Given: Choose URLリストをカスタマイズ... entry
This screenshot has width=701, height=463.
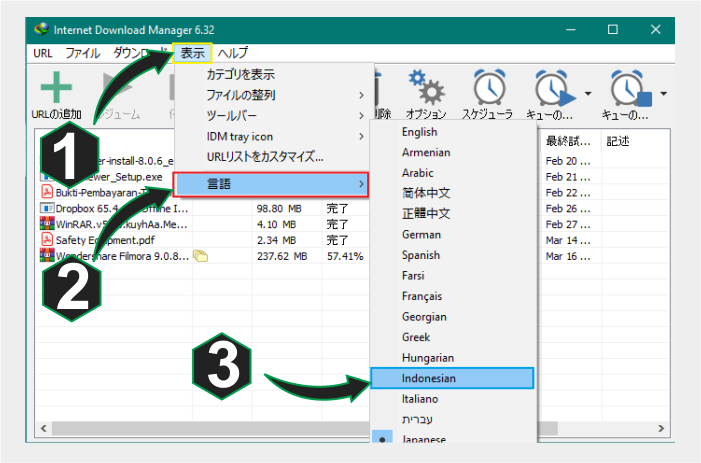Looking at the screenshot, I should [273, 157].
